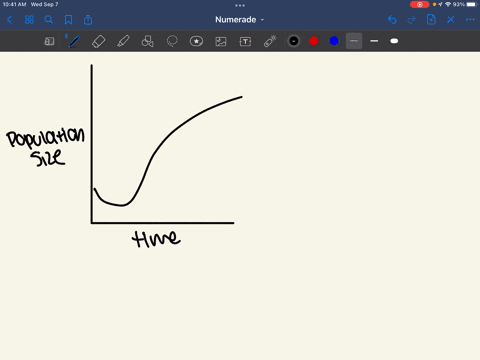The image size is (480, 360).
Task: Choose the blue pen color
Action: coord(334,41)
